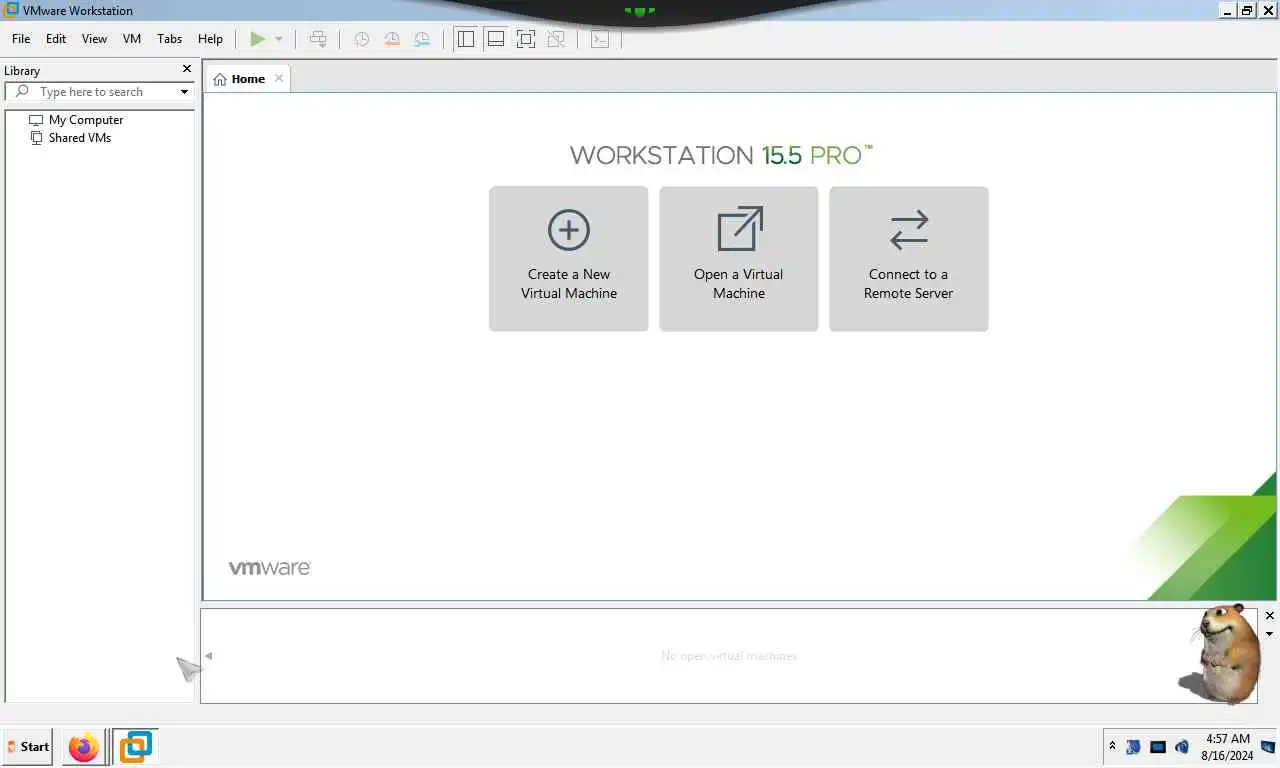Click the Take Snapshot clock icon
This screenshot has height=768, width=1280.
pyautogui.click(x=361, y=39)
